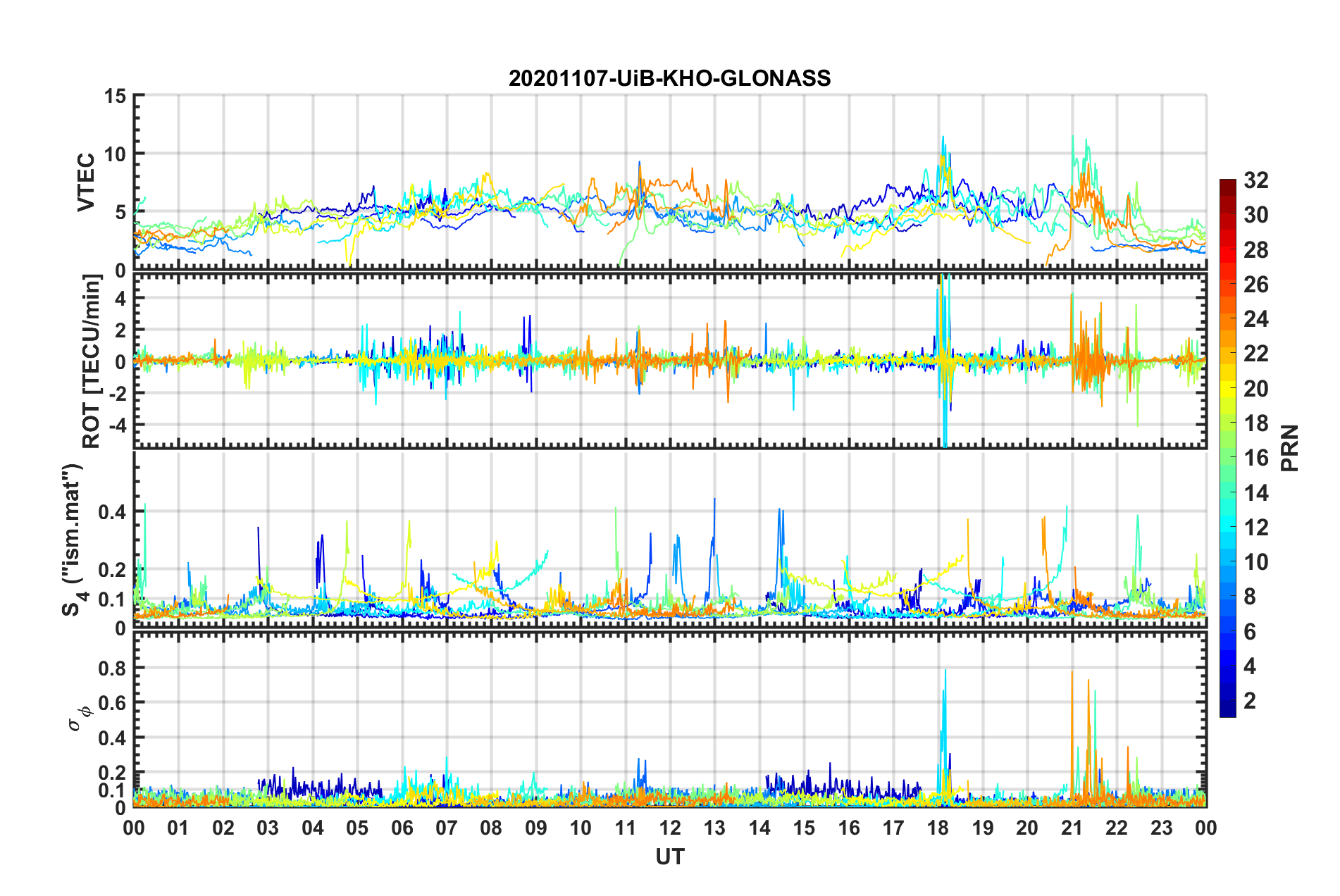The width and height of the screenshot is (1340, 896).
Task: Select x-axis hour label "09"
Action: 536,828
